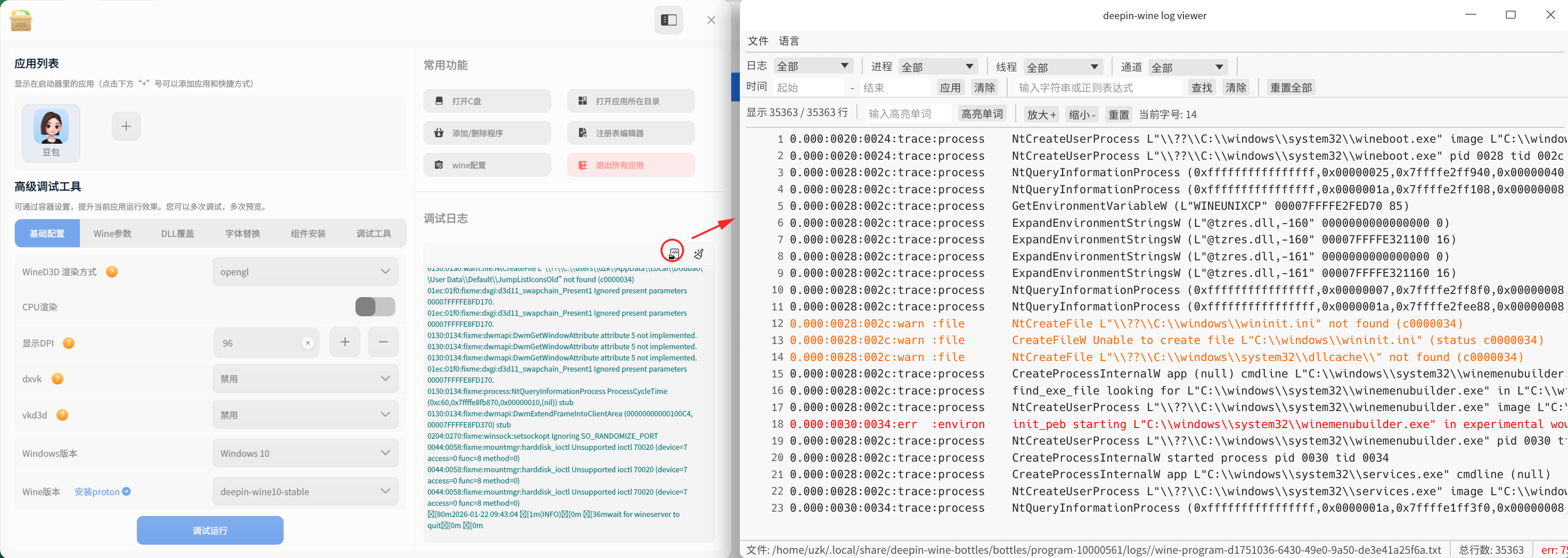Open 文件 menu in log viewer
The height and width of the screenshot is (558, 1568).
tap(758, 41)
